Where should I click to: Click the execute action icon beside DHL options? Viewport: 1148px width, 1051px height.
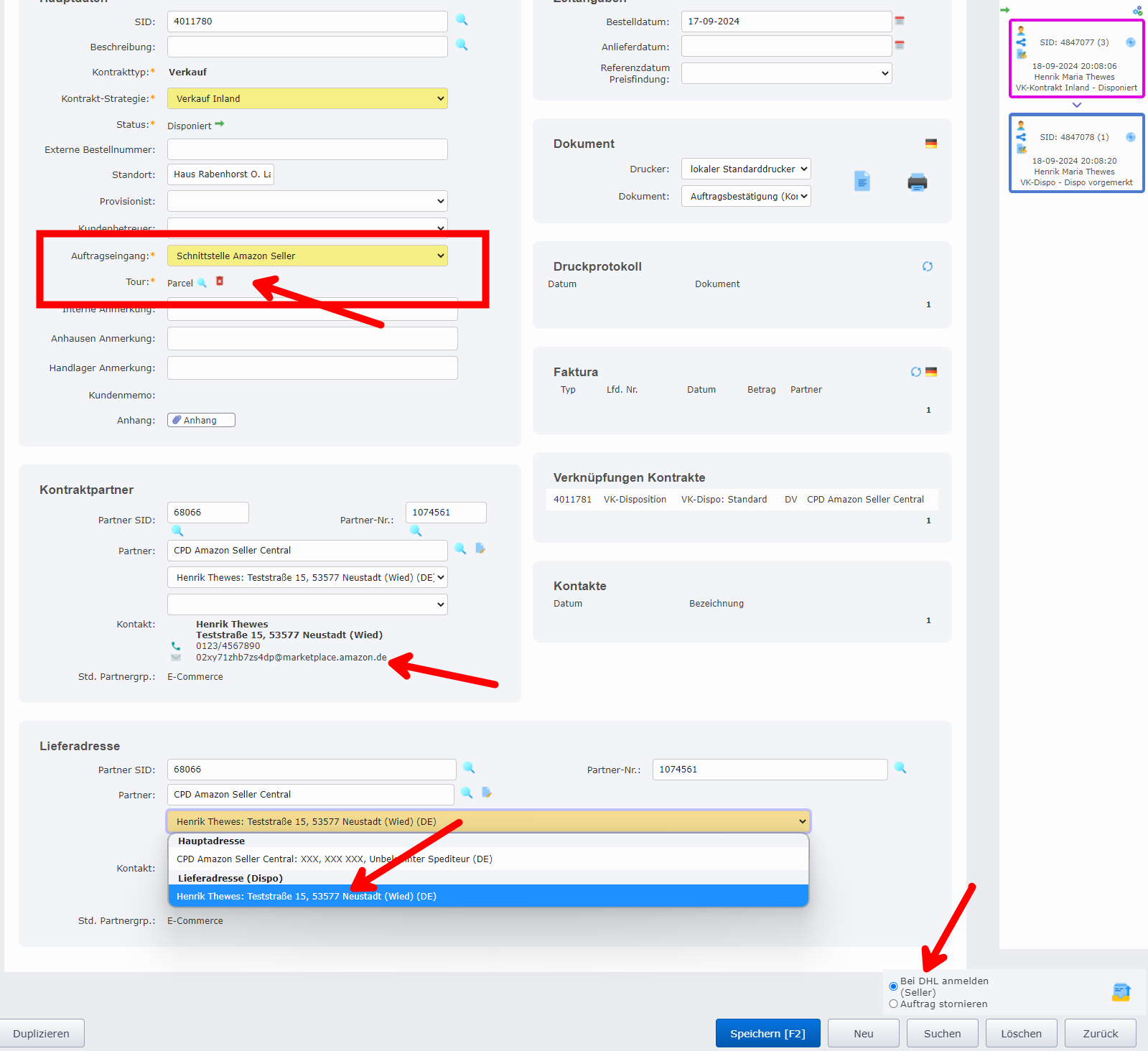click(x=1121, y=992)
